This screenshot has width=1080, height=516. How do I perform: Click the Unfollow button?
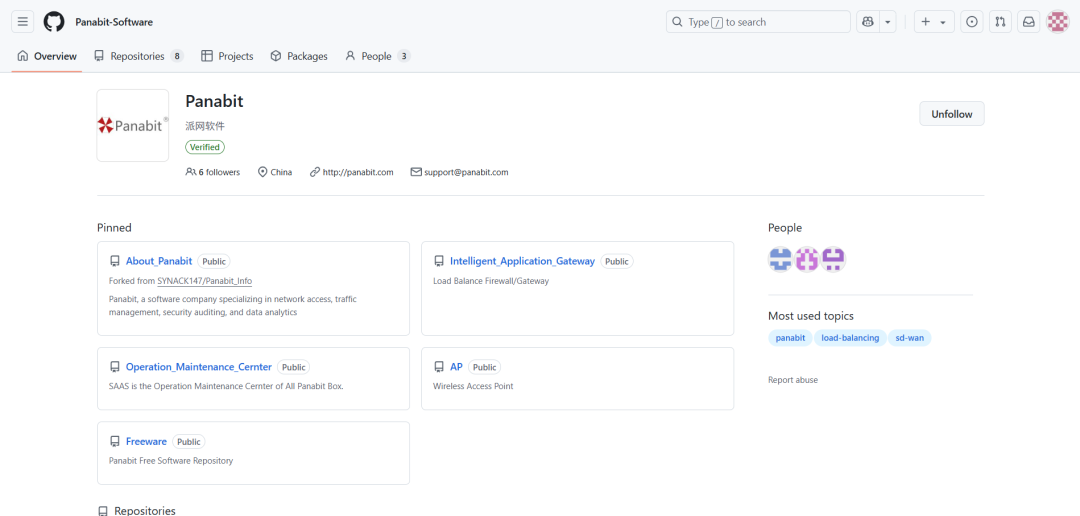(952, 114)
